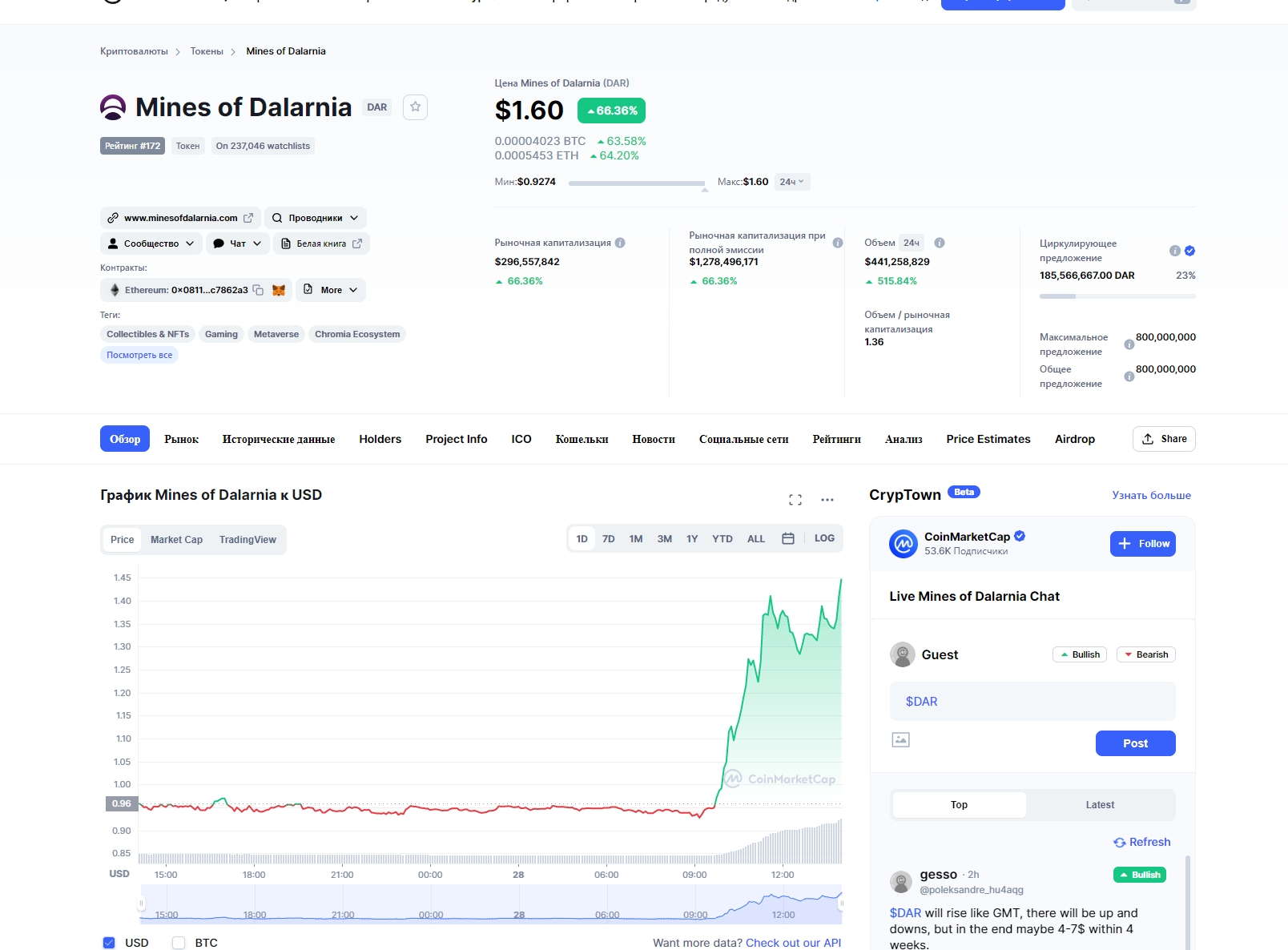Open the Airdrop tab

[x=1075, y=439]
